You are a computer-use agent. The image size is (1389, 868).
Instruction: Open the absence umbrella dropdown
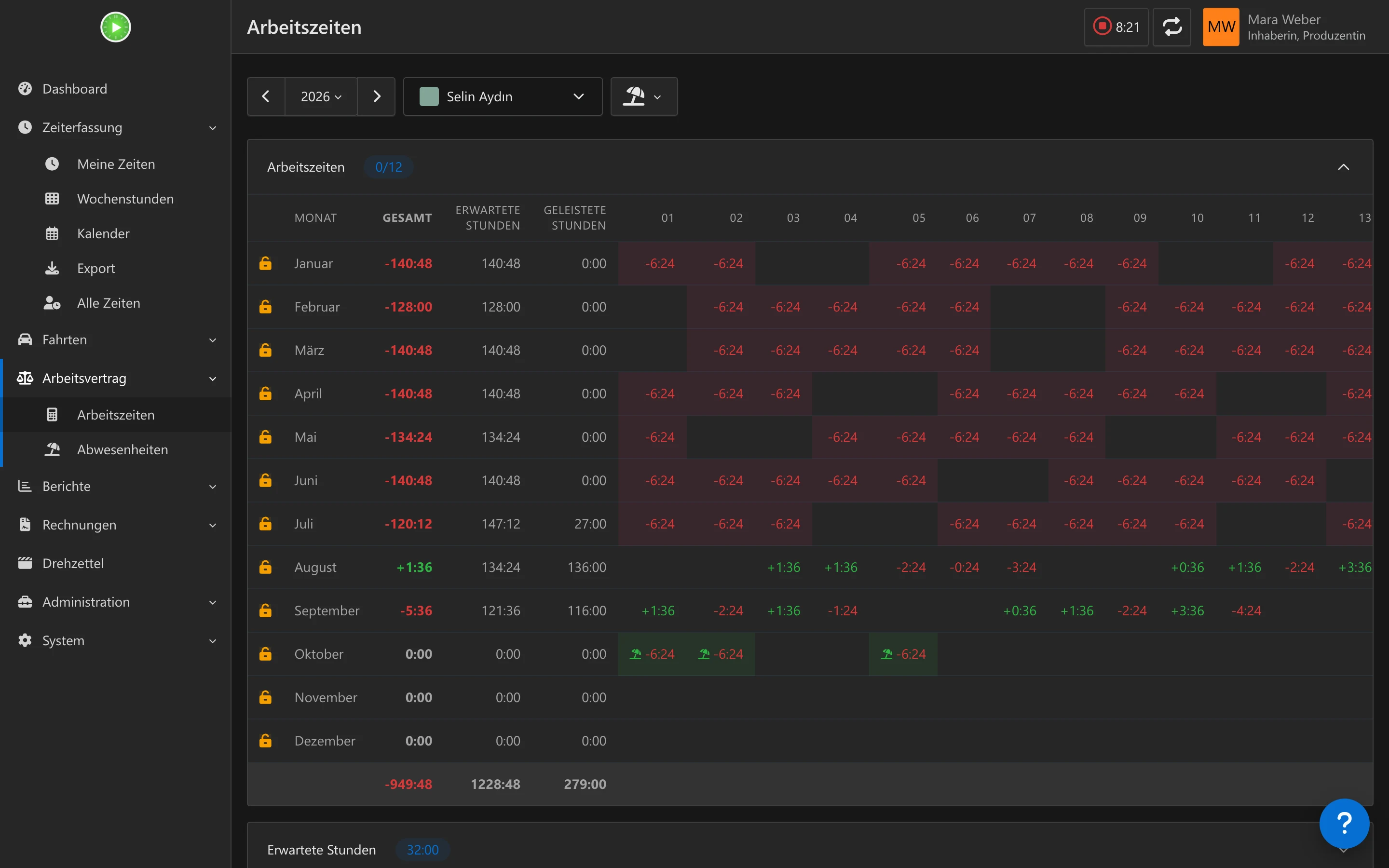pyautogui.click(x=644, y=96)
